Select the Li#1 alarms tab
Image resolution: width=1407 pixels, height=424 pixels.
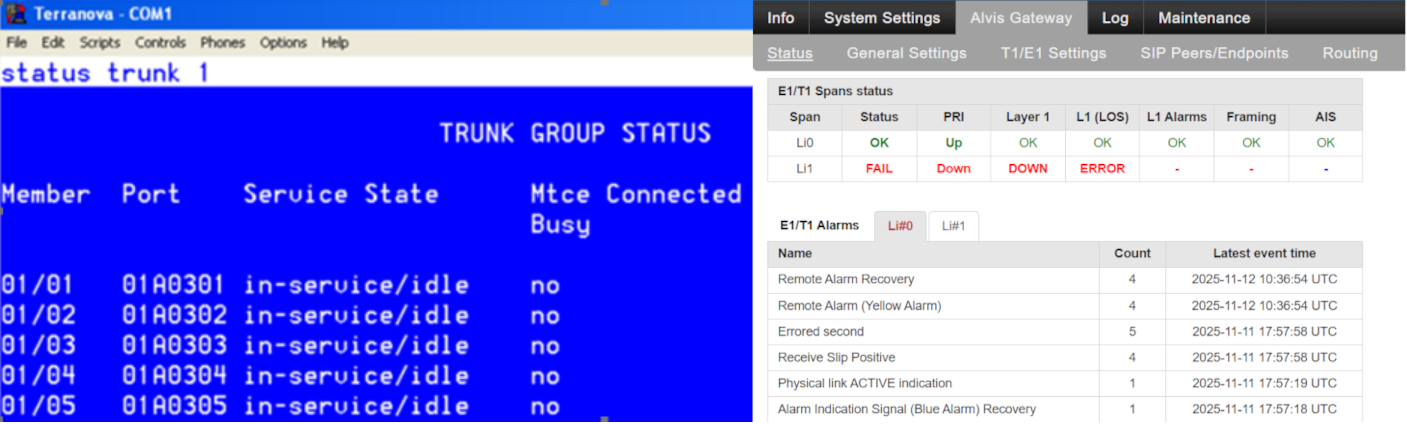953,226
